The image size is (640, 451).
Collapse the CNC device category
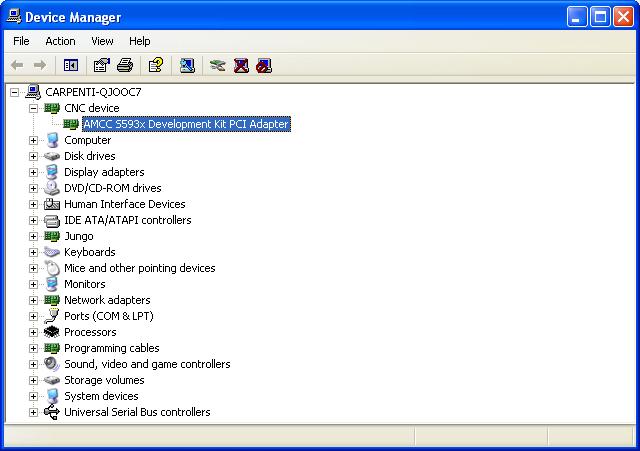(x=33, y=108)
